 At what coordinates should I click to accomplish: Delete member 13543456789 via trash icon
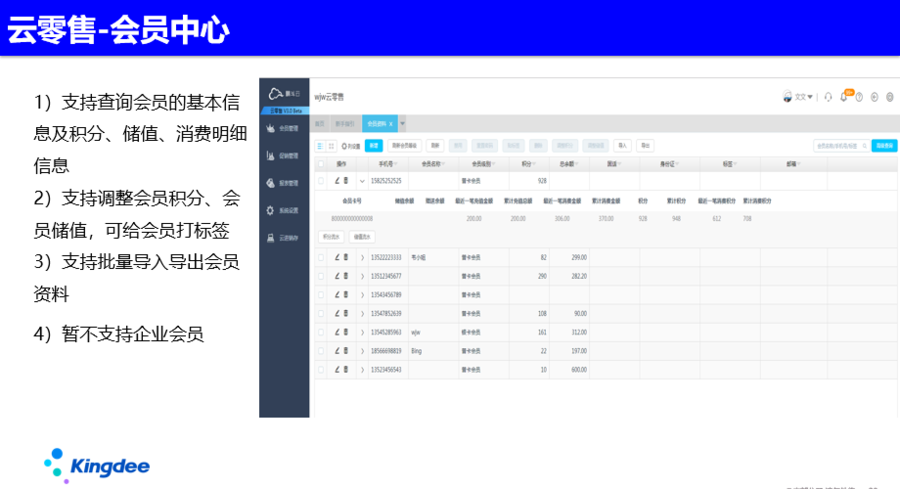click(346, 295)
